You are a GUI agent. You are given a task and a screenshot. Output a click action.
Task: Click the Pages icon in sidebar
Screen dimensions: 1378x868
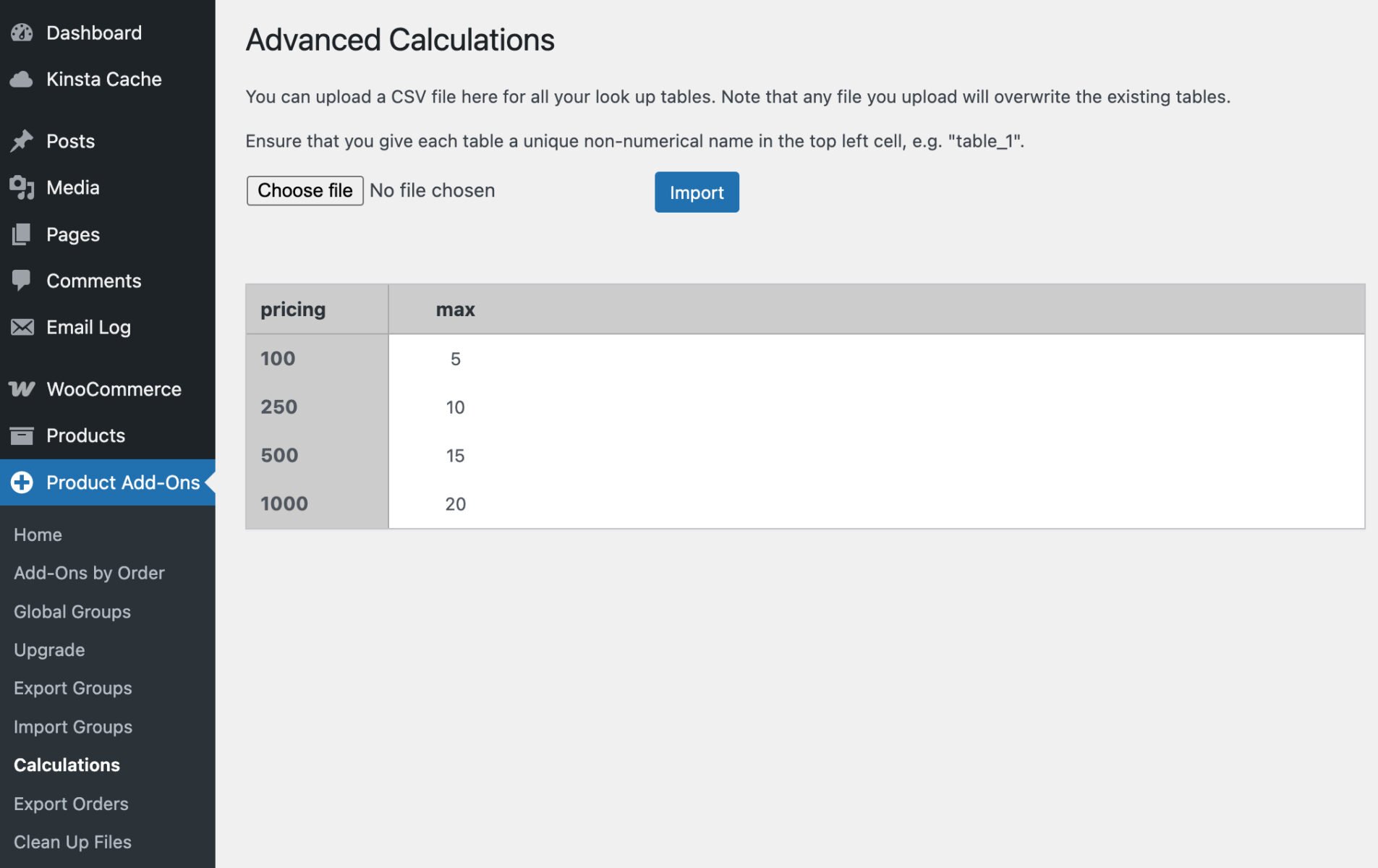[x=22, y=234]
